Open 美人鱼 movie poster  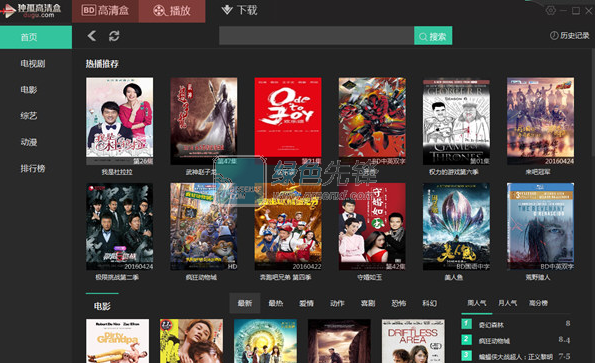point(456,226)
